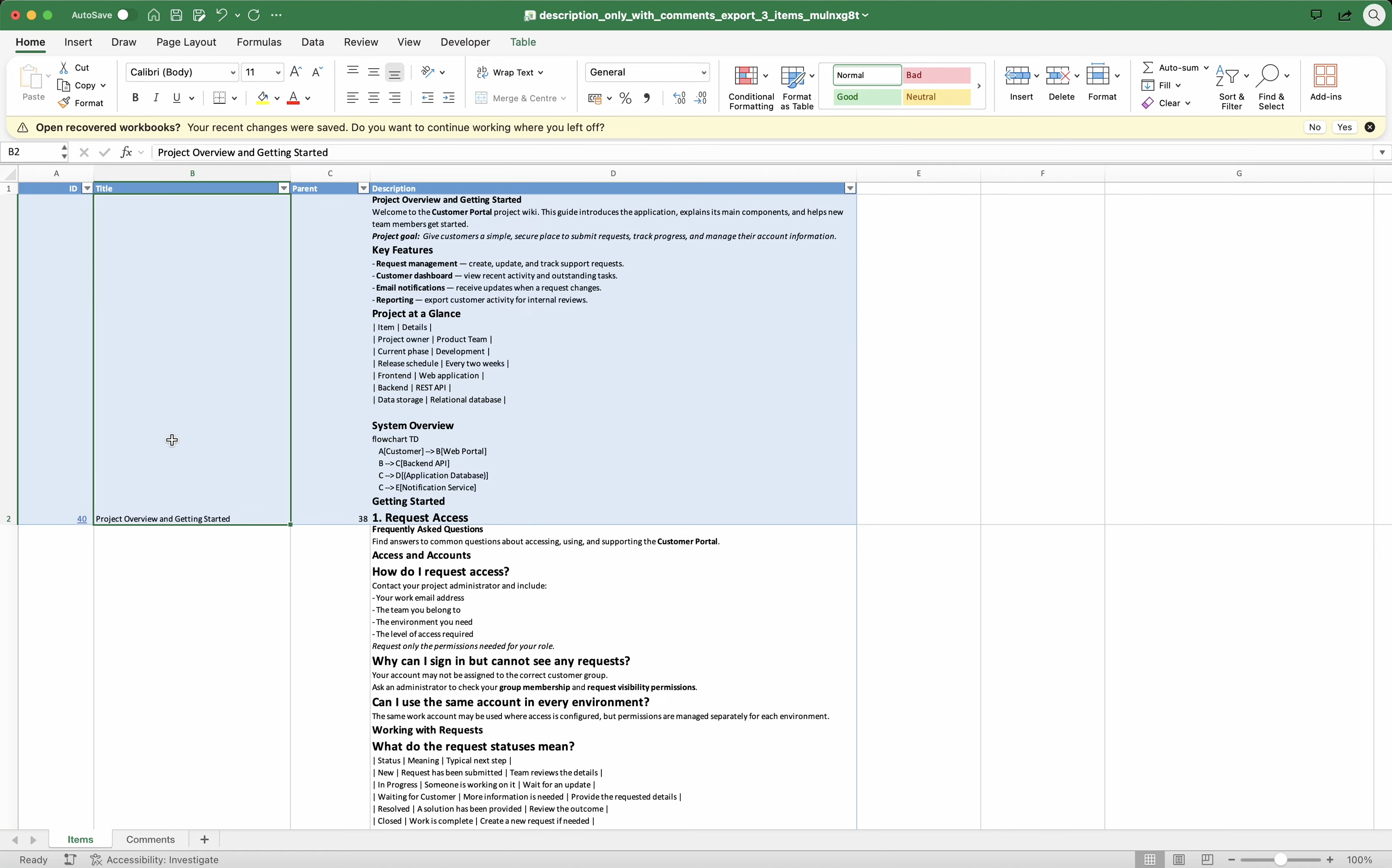Switch to Page Break Preview view
The width and height of the screenshot is (1392, 868).
click(1207, 859)
